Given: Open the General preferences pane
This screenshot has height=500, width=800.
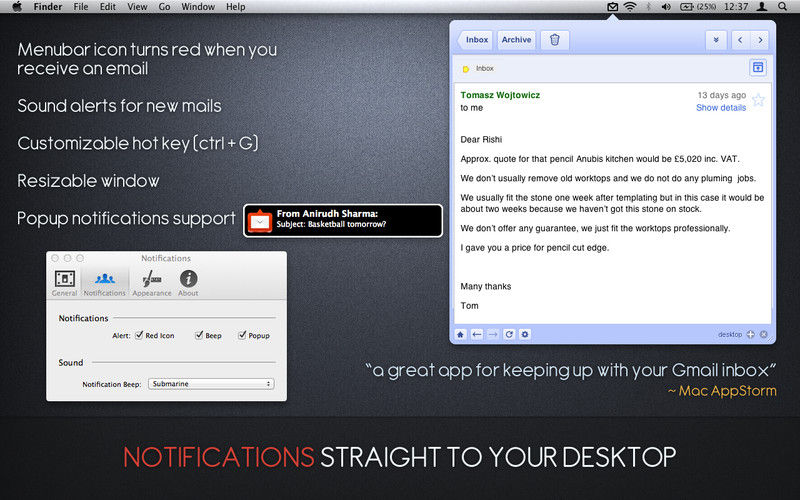Looking at the screenshot, I should click(64, 283).
